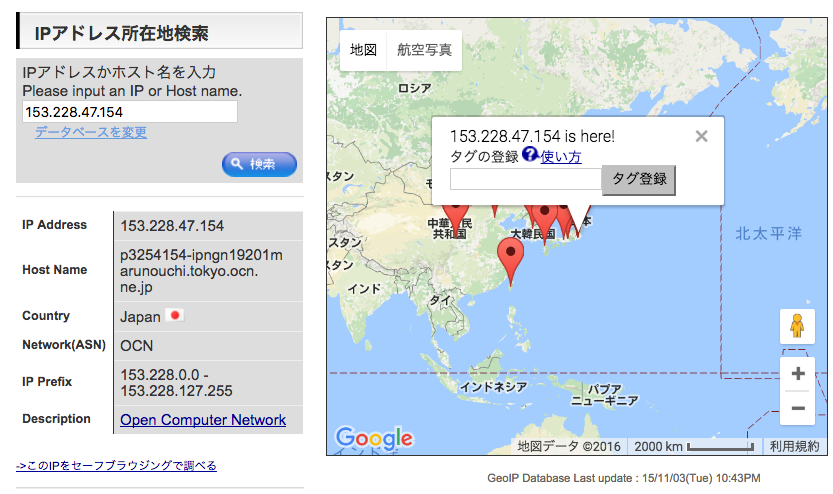The height and width of the screenshot is (494, 833).
Task: Close the '153.228.47.154 is here!' popup
Action: pos(701,137)
